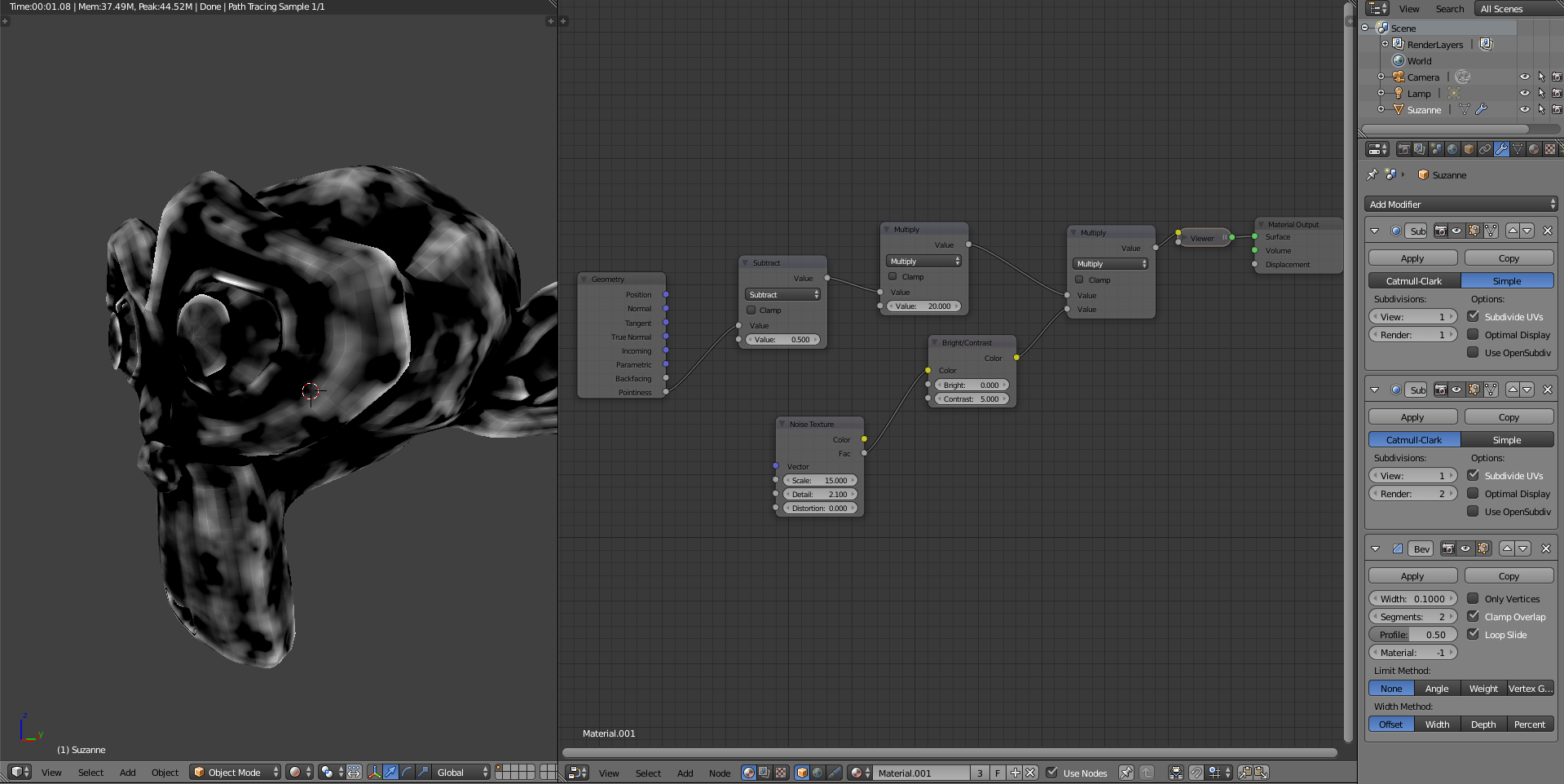Toggle Only Vertices in Bevel modifier
This screenshot has height=784, width=1564.
point(1474,598)
